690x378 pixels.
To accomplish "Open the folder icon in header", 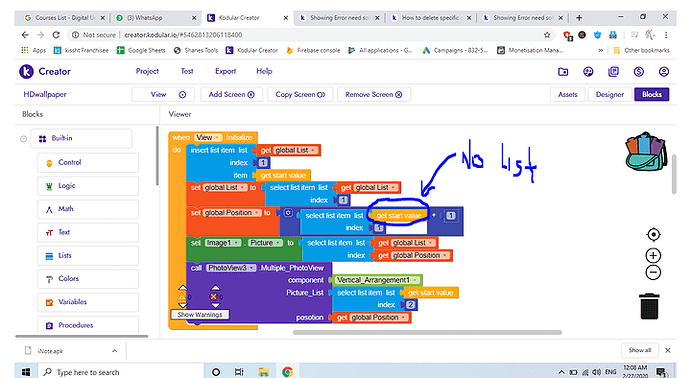I will tap(563, 72).
